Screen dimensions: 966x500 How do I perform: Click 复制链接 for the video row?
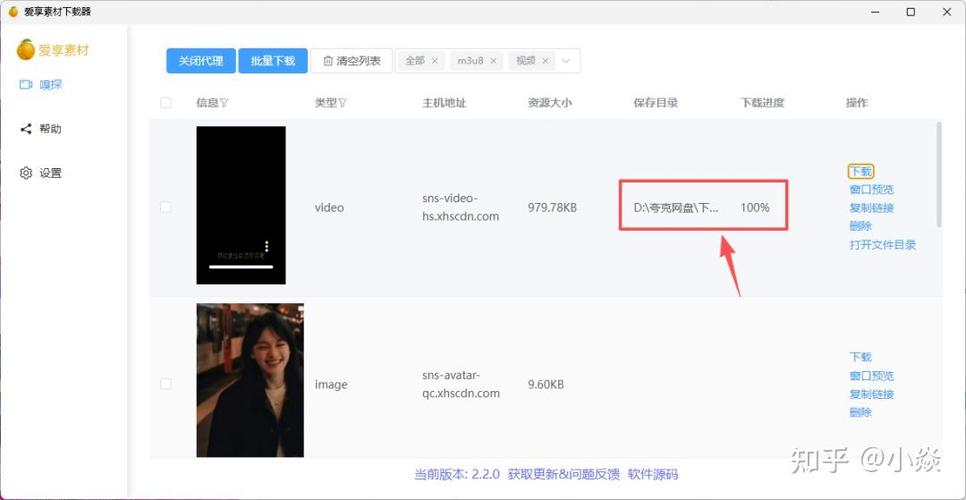[871, 208]
